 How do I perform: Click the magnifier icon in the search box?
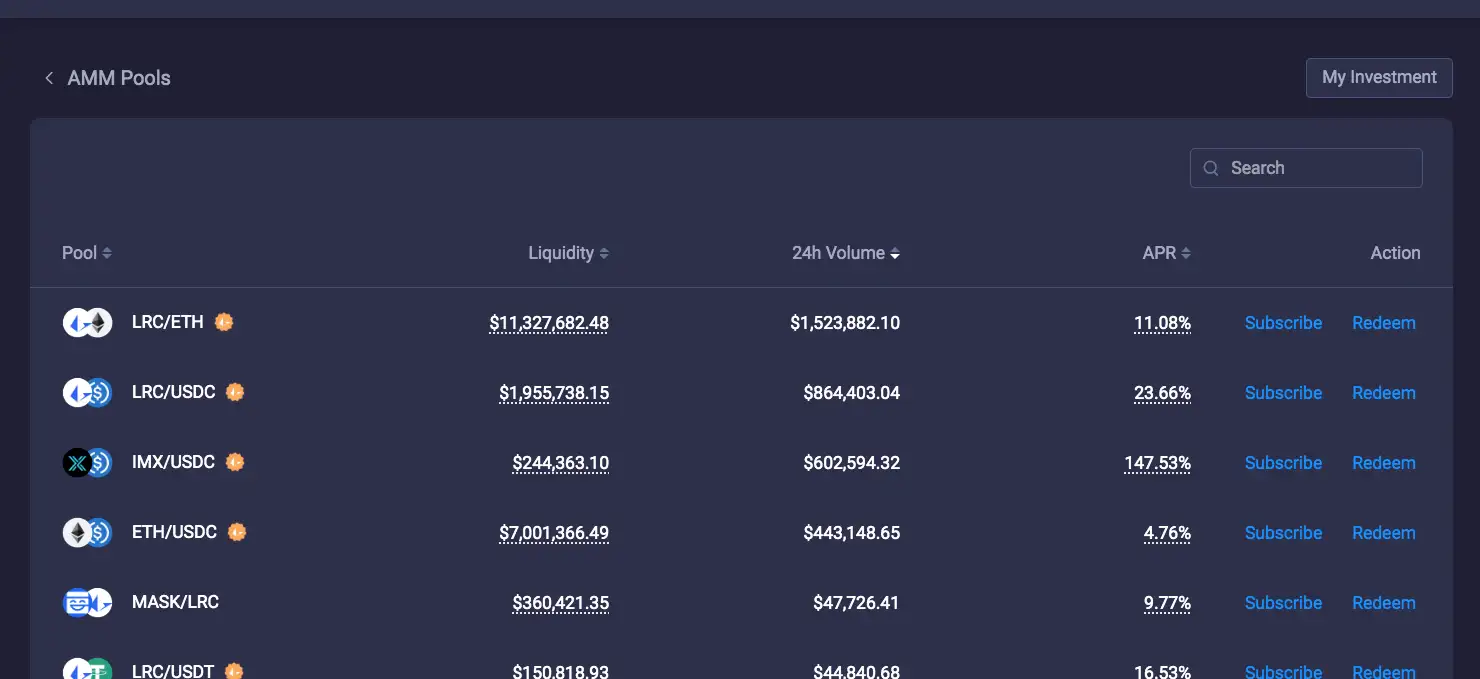click(x=1211, y=168)
